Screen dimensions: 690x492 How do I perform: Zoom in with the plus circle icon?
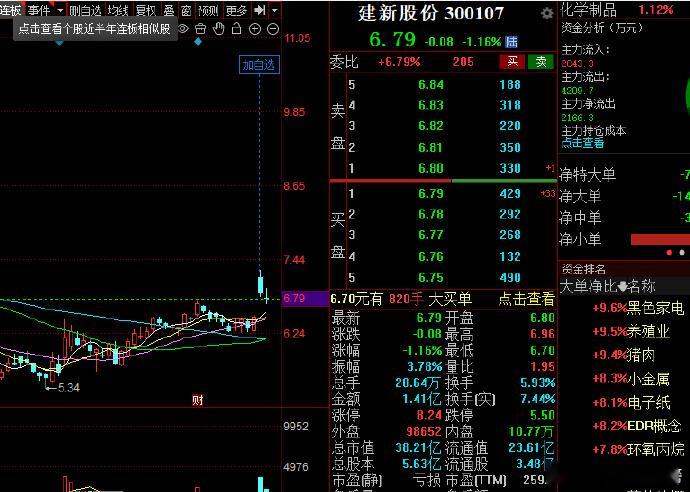tap(255, 29)
